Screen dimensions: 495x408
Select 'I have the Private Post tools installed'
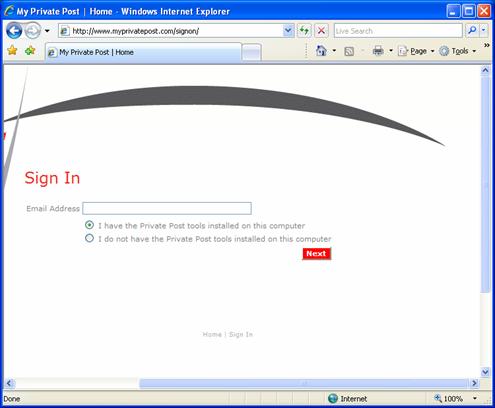[89, 225]
